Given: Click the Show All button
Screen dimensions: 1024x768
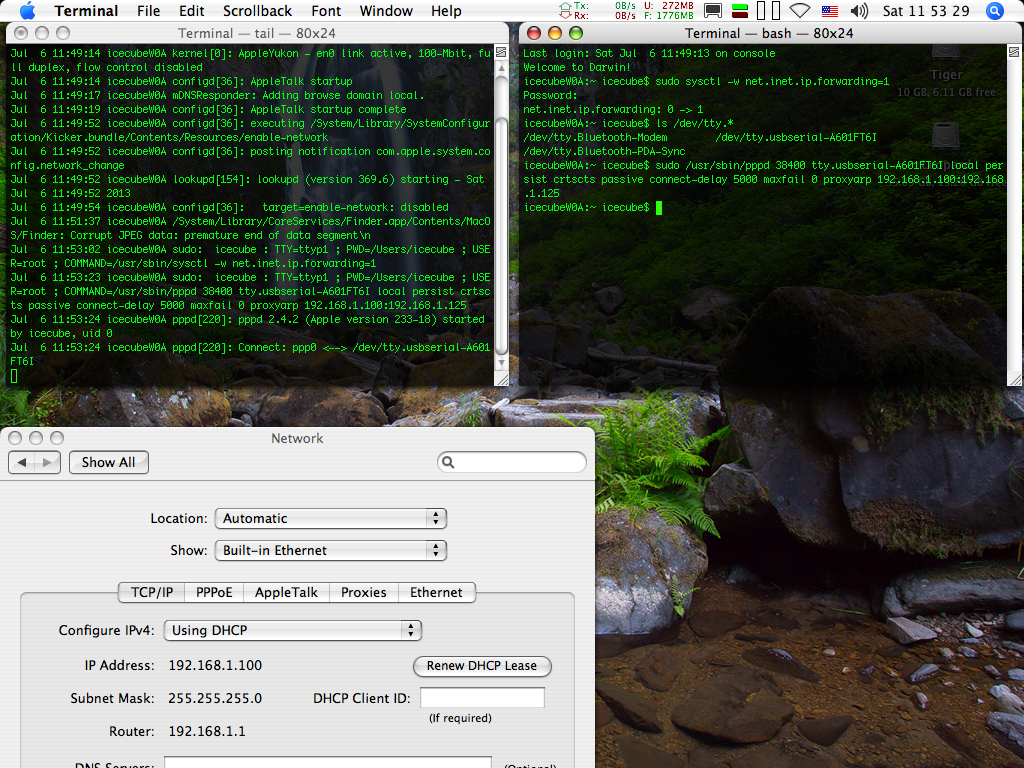Looking at the screenshot, I should click(108, 462).
